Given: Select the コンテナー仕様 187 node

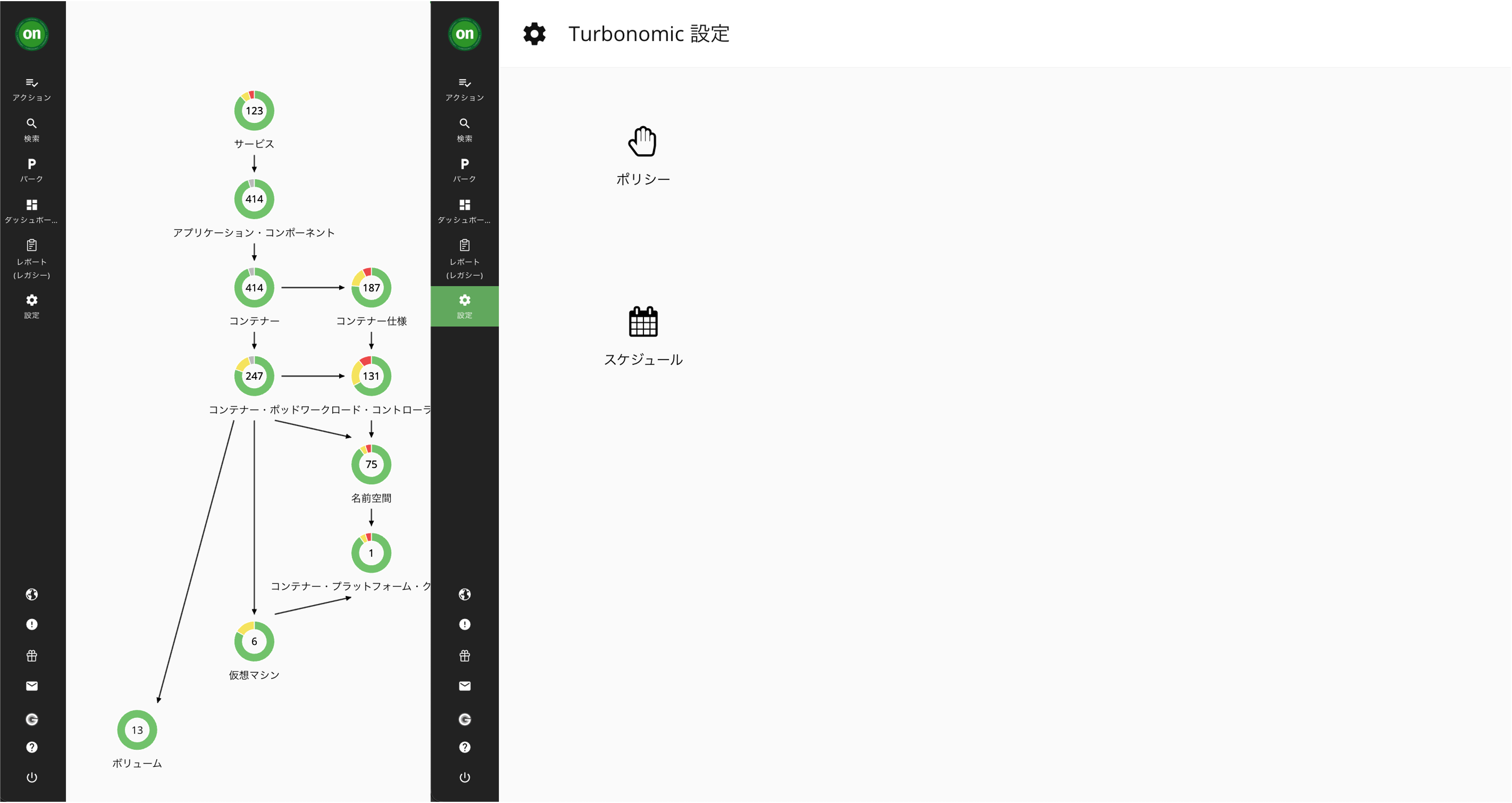Looking at the screenshot, I should coord(371,288).
